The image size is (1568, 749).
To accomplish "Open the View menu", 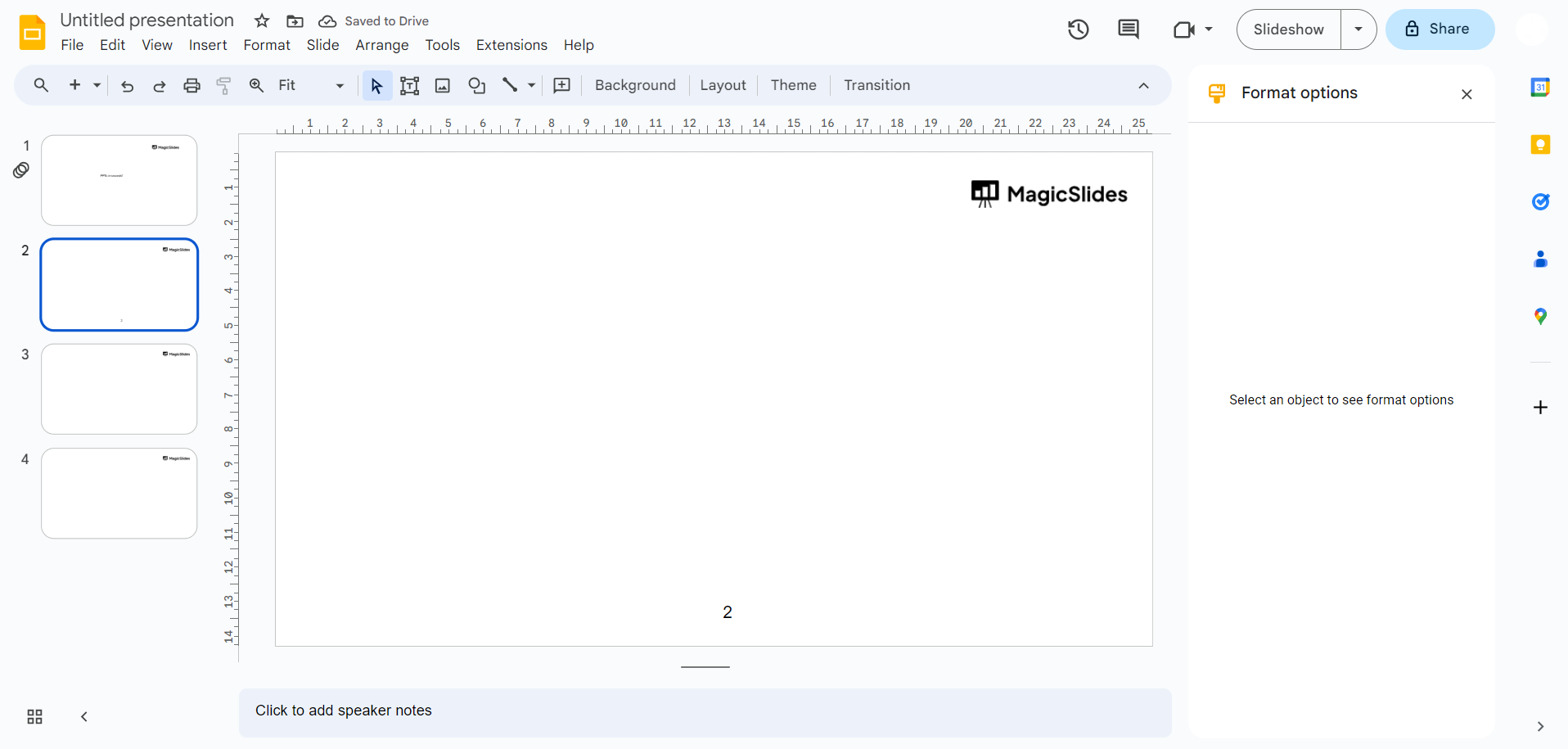I will coord(157,45).
